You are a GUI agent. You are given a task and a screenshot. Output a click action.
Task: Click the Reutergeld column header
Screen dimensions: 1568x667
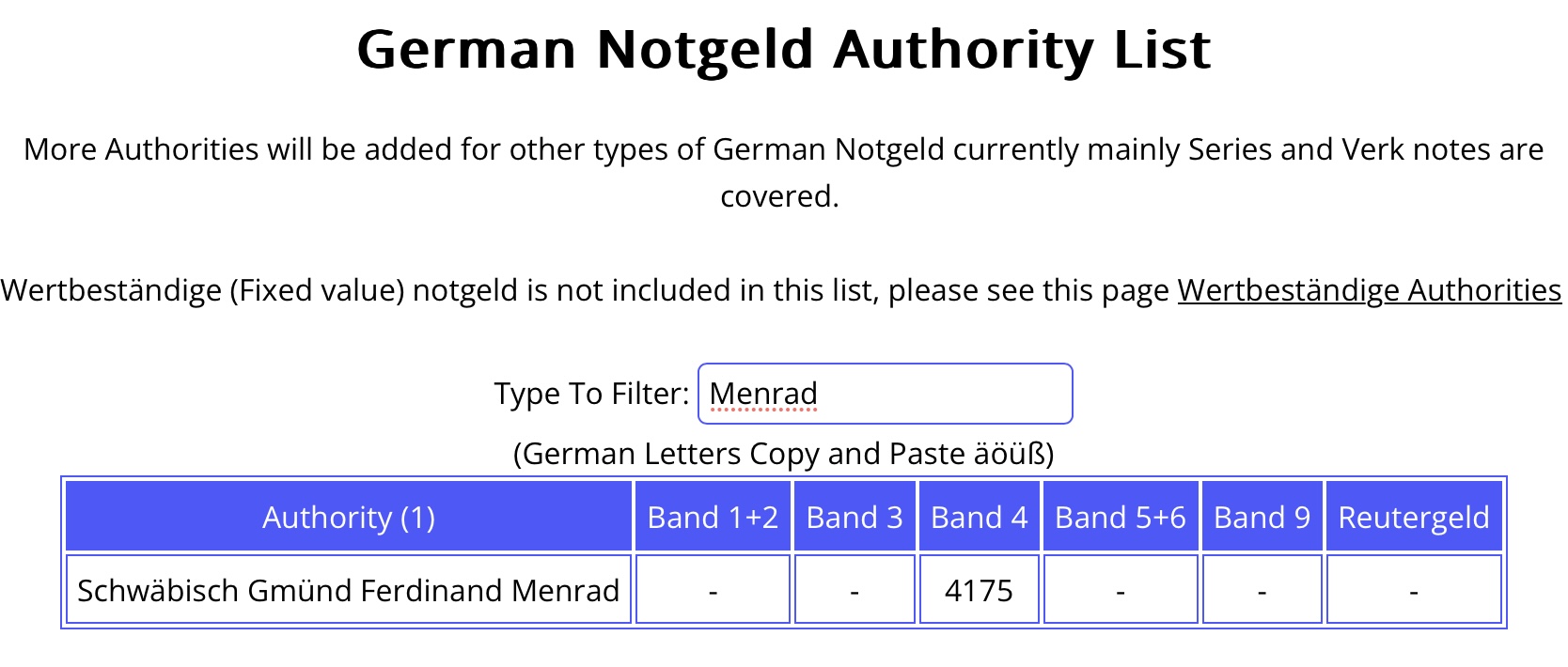pyautogui.click(x=1413, y=517)
